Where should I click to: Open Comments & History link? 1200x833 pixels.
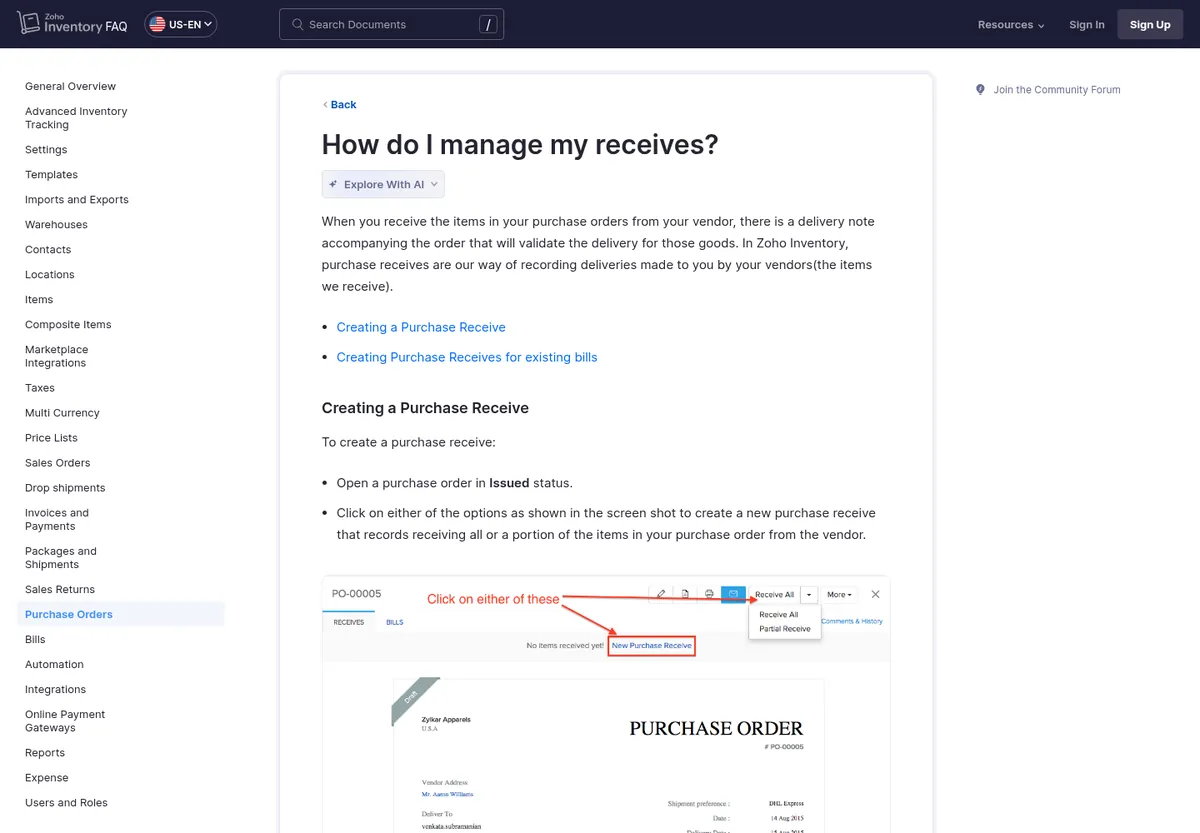[852, 621]
